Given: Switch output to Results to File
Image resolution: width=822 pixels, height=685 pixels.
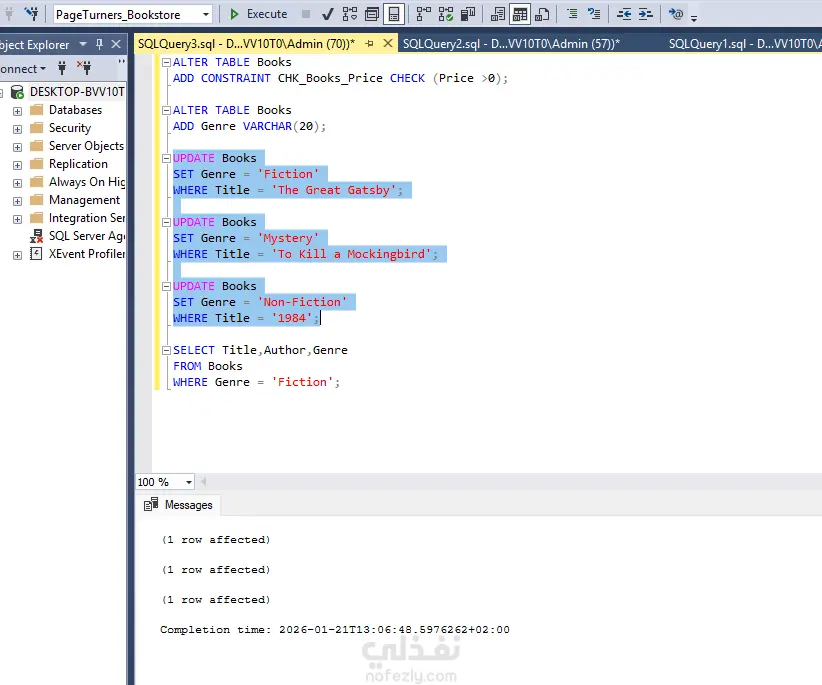Looking at the screenshot, I should (x=542, y=14).
